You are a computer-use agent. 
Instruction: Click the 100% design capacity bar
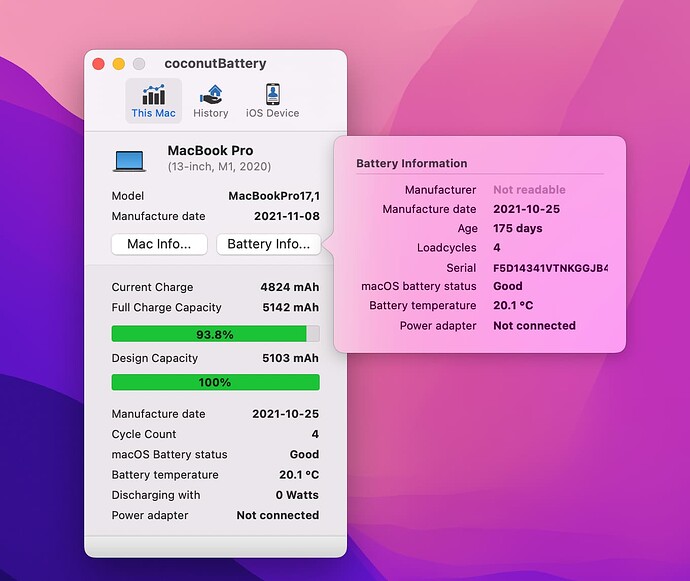[x=215, y=382]
